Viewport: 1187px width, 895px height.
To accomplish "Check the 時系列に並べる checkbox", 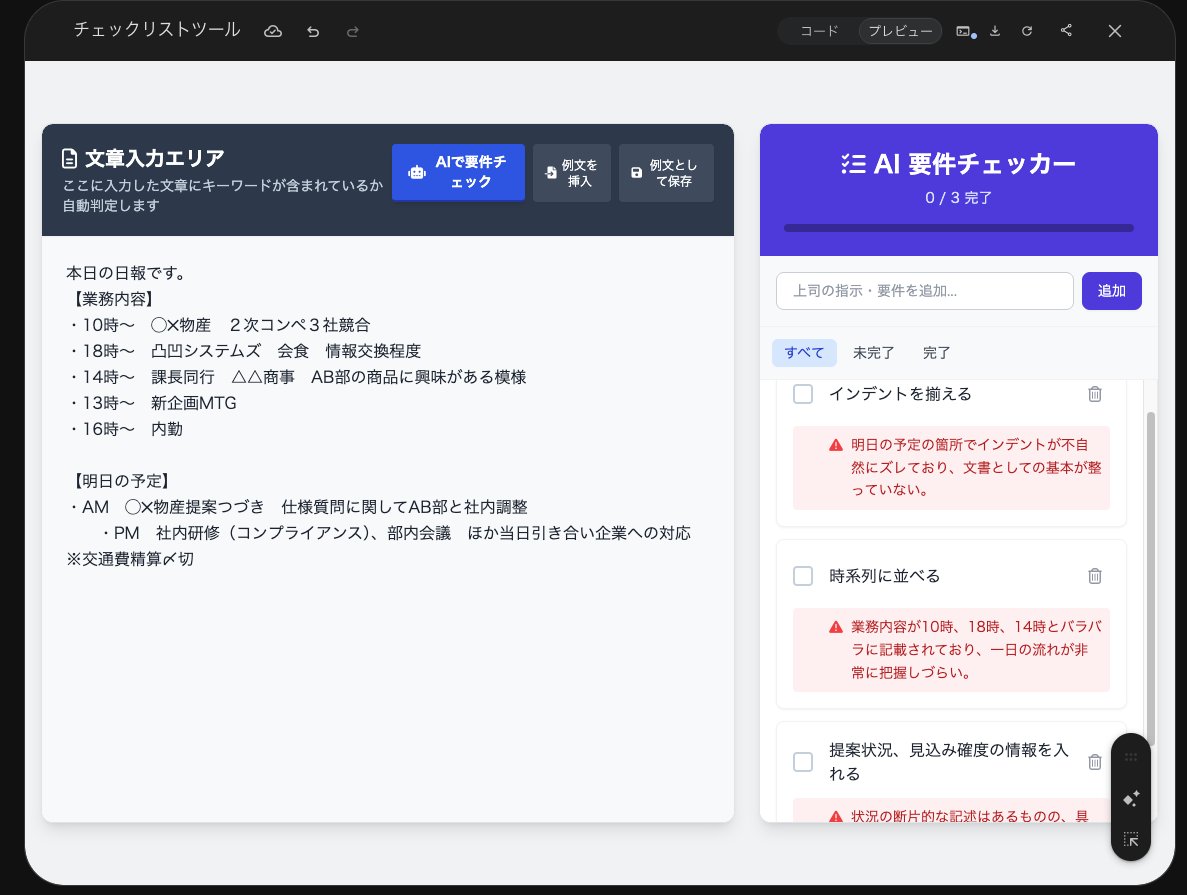I will coord(802,576).
